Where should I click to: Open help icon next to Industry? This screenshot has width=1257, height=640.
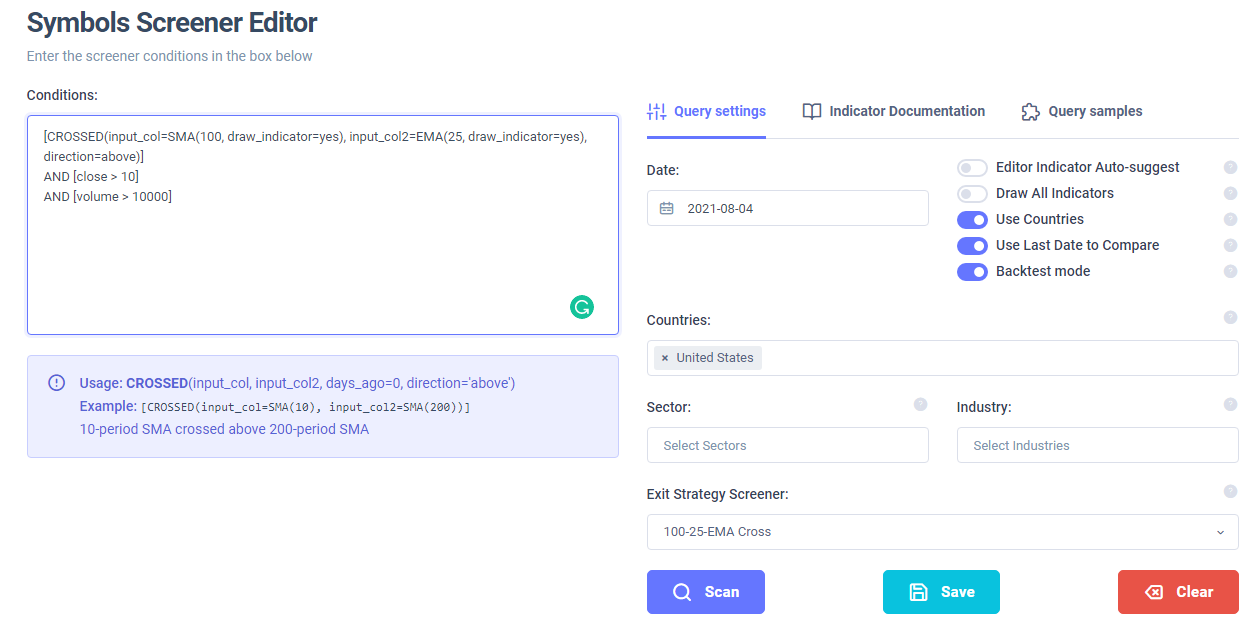pos(1231,404)
